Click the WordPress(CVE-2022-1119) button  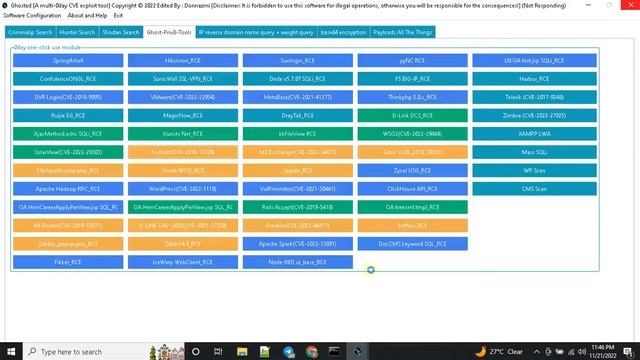click(183, 189)
